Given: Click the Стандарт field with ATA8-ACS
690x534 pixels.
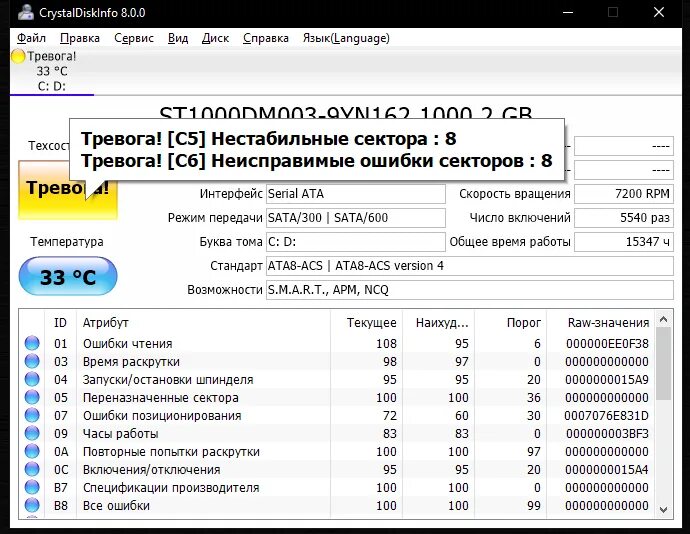Looking at the screenshot, I should (470, 266).
